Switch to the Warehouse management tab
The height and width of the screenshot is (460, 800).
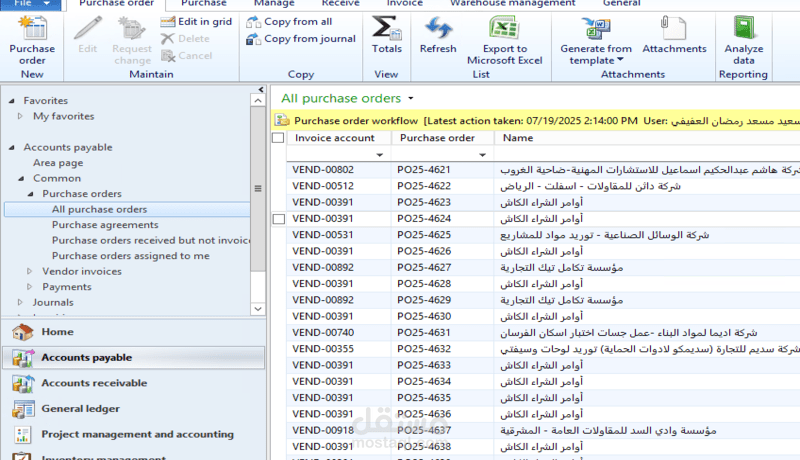point(512,4)
